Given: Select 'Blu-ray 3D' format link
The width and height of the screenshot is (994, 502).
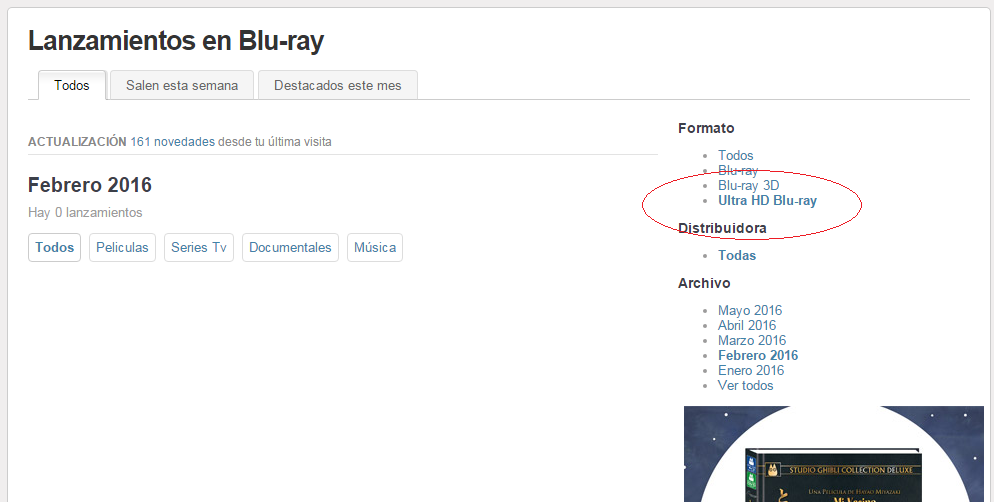Looking at the screenshot, I should coord(748,185).
